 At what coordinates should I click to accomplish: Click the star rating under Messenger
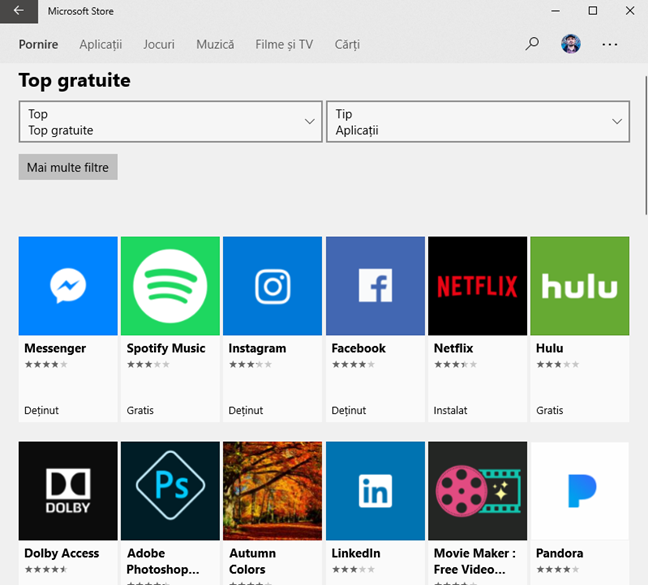click(46, 364)
